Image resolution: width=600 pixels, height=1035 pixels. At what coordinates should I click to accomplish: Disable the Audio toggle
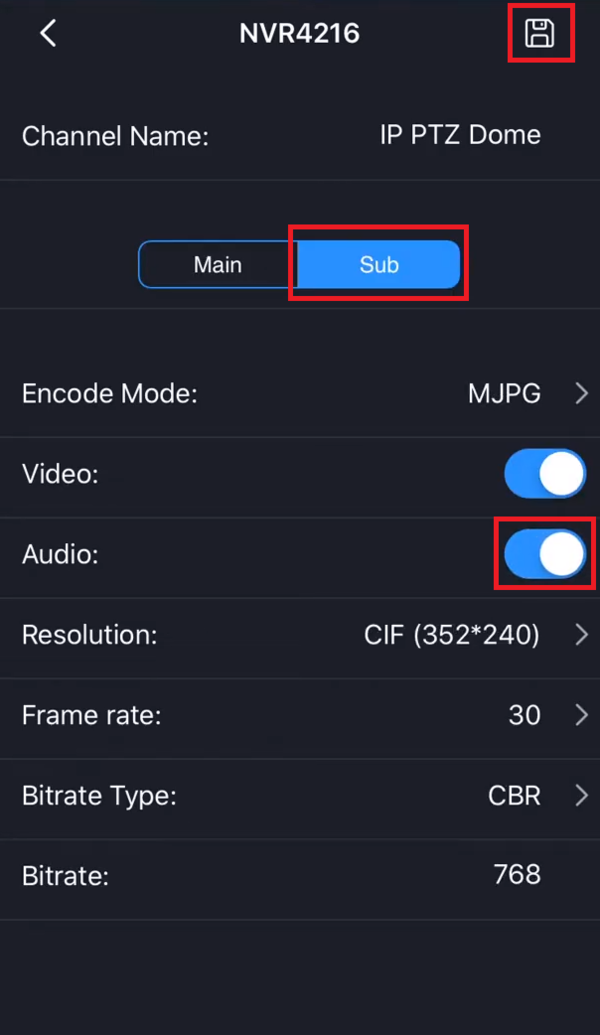(545, 554)
